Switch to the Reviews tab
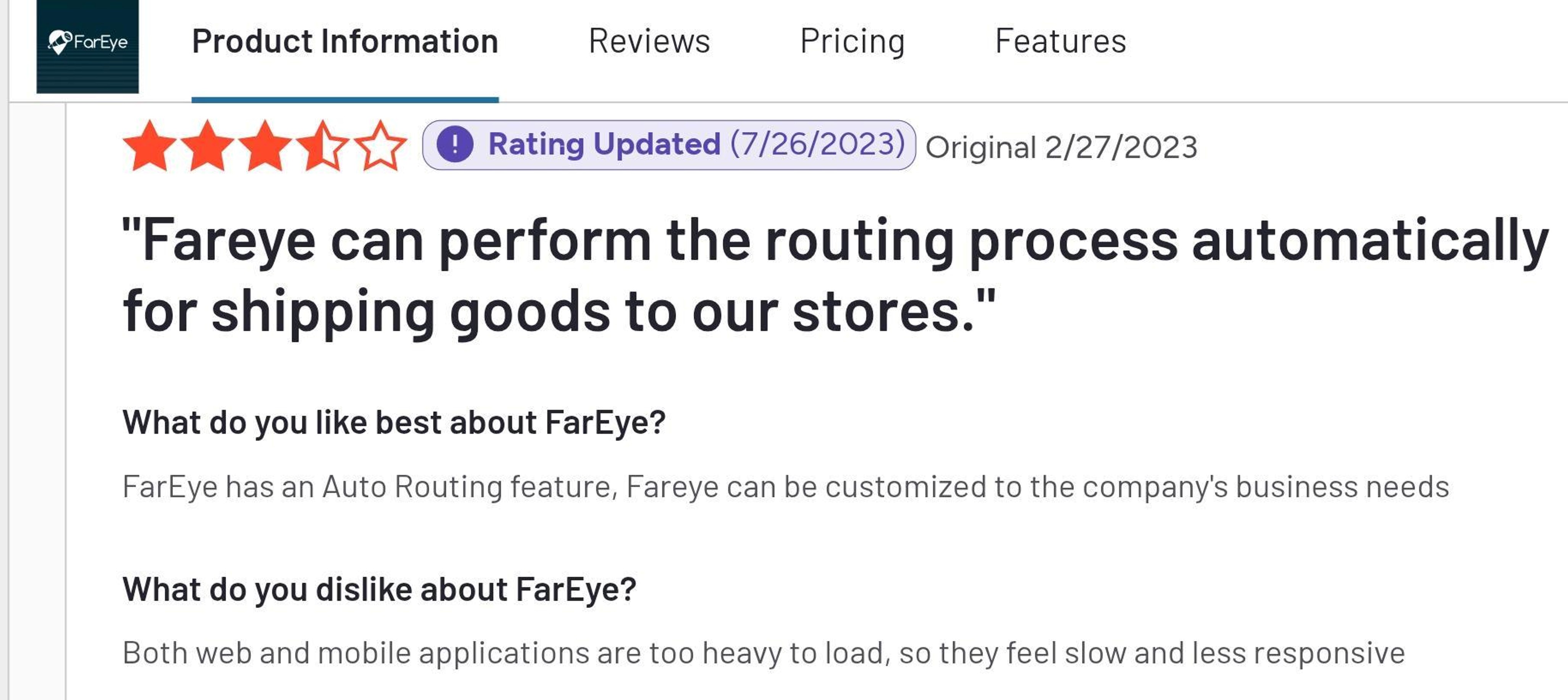Image resolution: width=1568 pixels, height=700 pixels. pyautogui.click(x=649, y=41)
